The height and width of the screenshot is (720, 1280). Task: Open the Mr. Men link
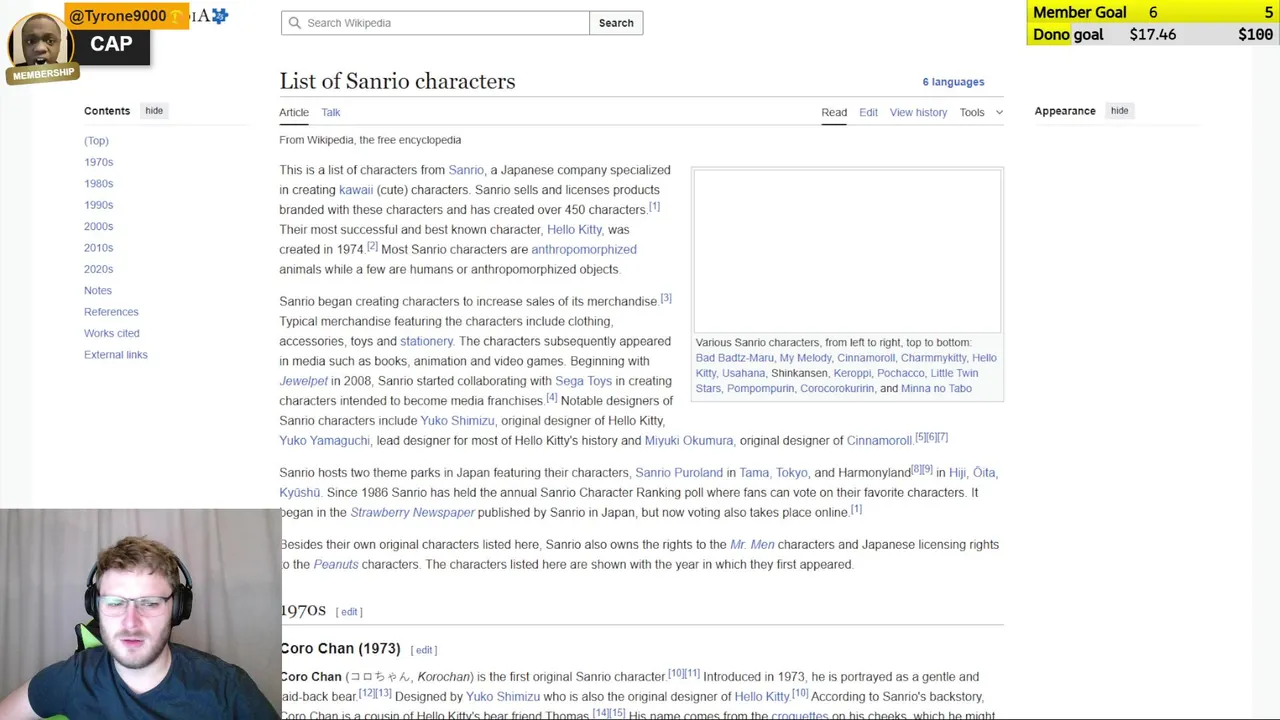[x=752, y=545]
